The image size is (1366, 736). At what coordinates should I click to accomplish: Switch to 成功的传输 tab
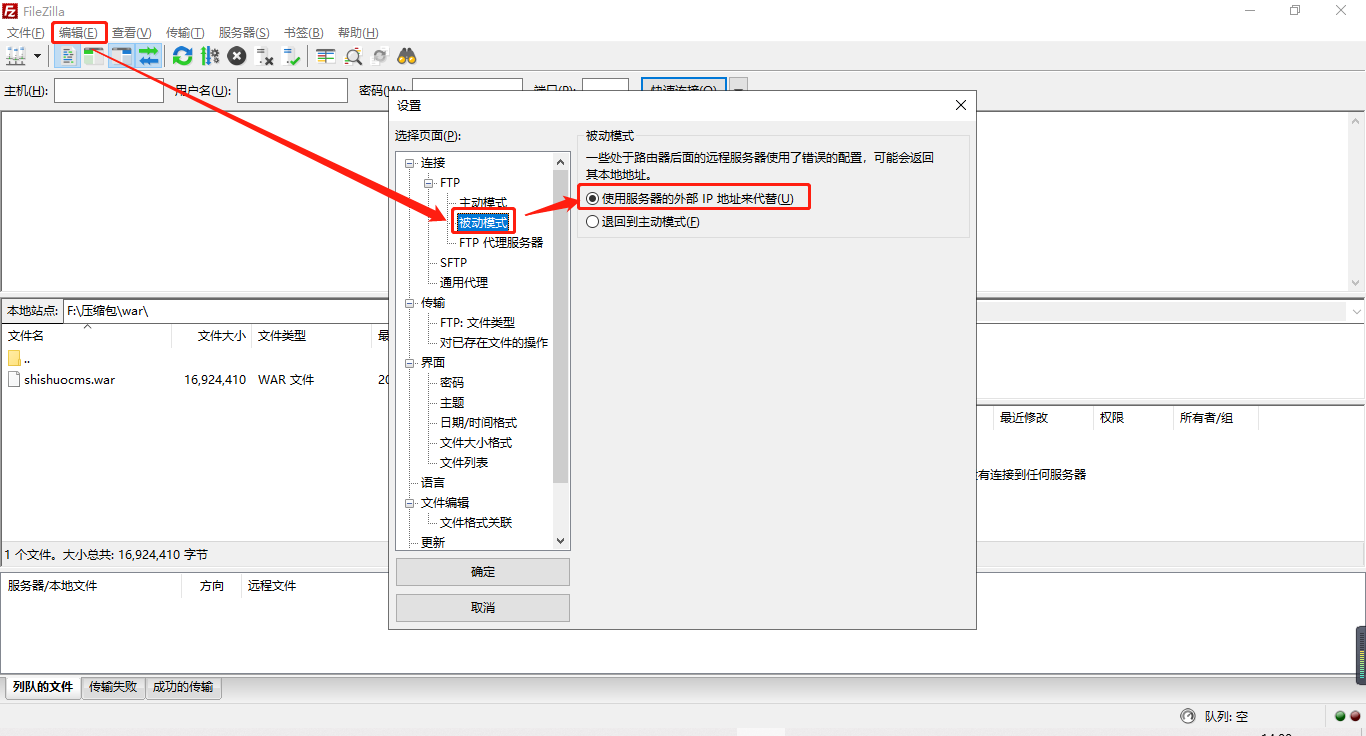(183, 687)
